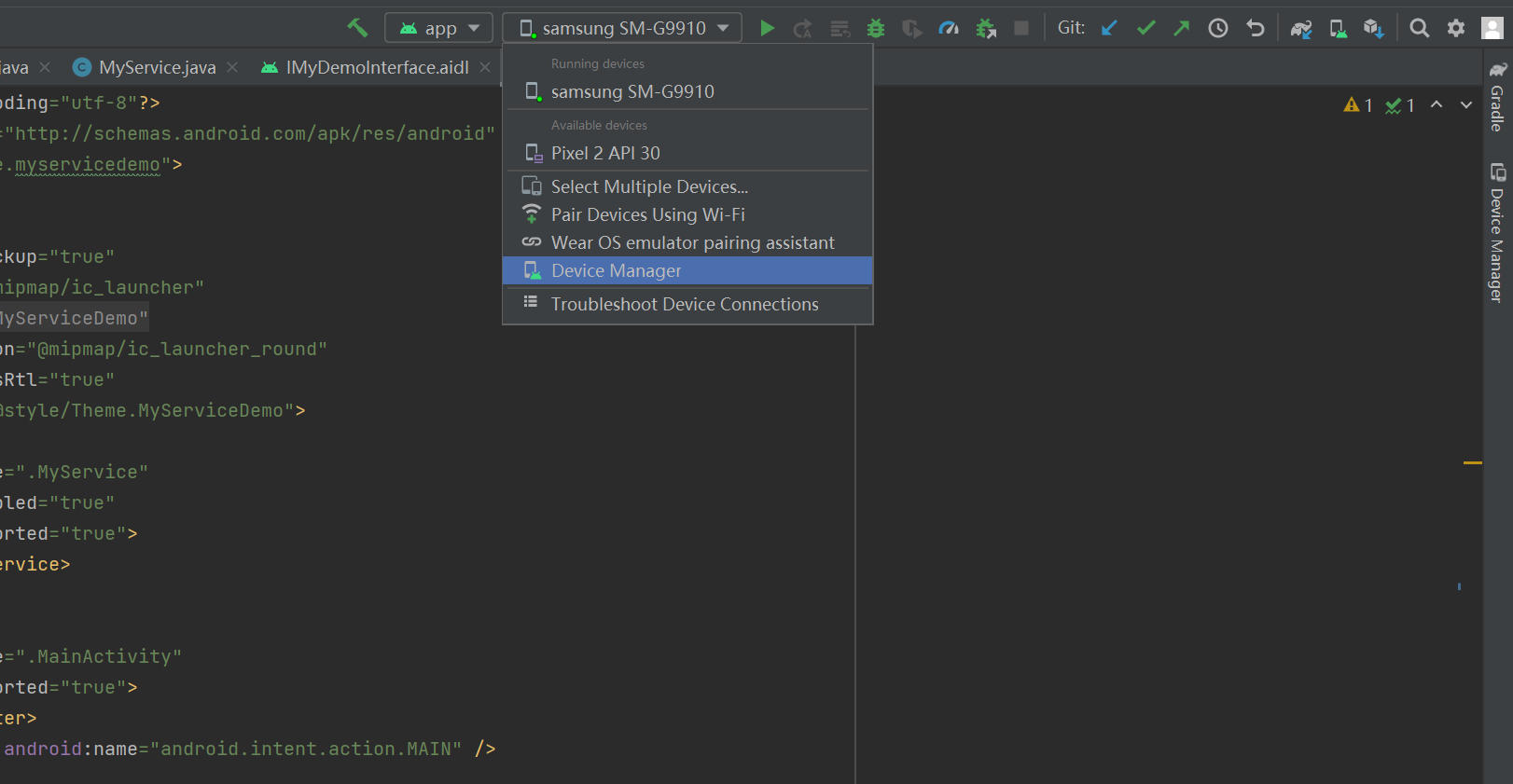Image resolution: width=1513 pixels, height=784 pixels.
Task: Click the Make Project hammer icon
Action: pos(357,28)
